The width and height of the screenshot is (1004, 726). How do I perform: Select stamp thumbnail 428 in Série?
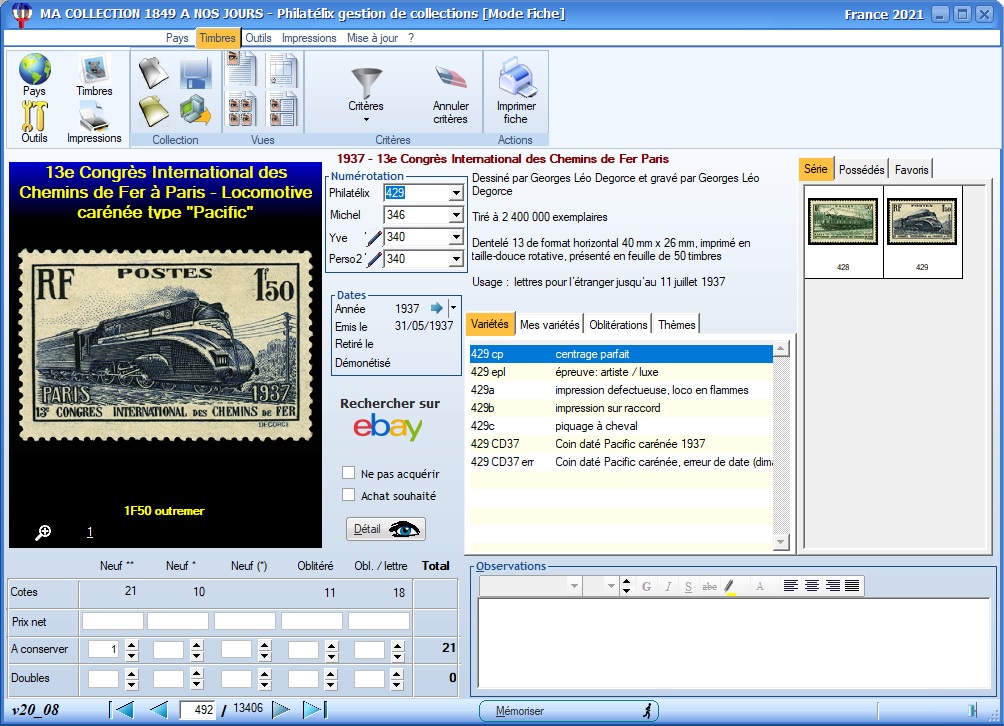pyautogui.click(x=843, y=222)
